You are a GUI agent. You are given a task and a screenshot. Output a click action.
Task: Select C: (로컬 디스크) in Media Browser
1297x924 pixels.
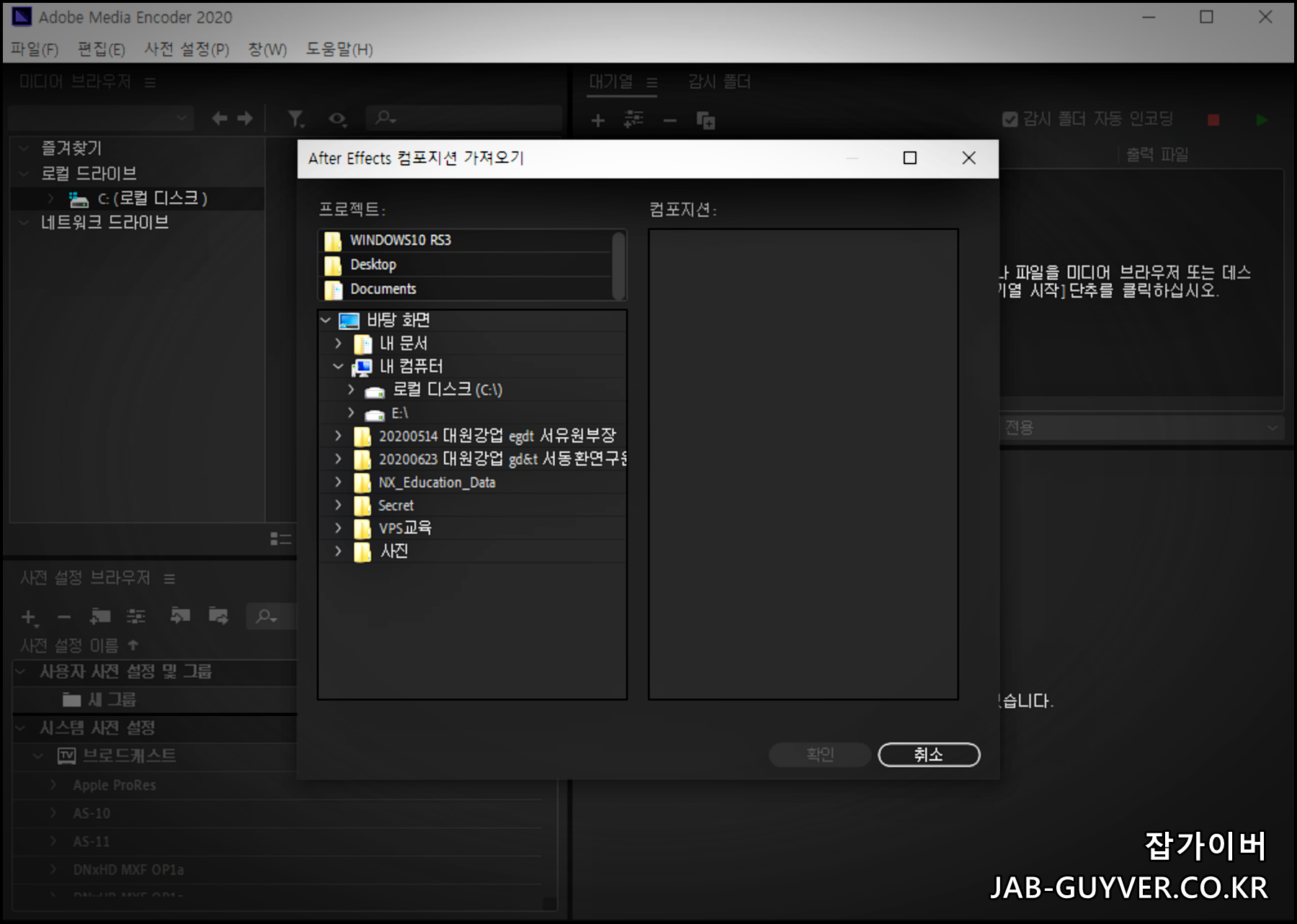pos(137,198)
